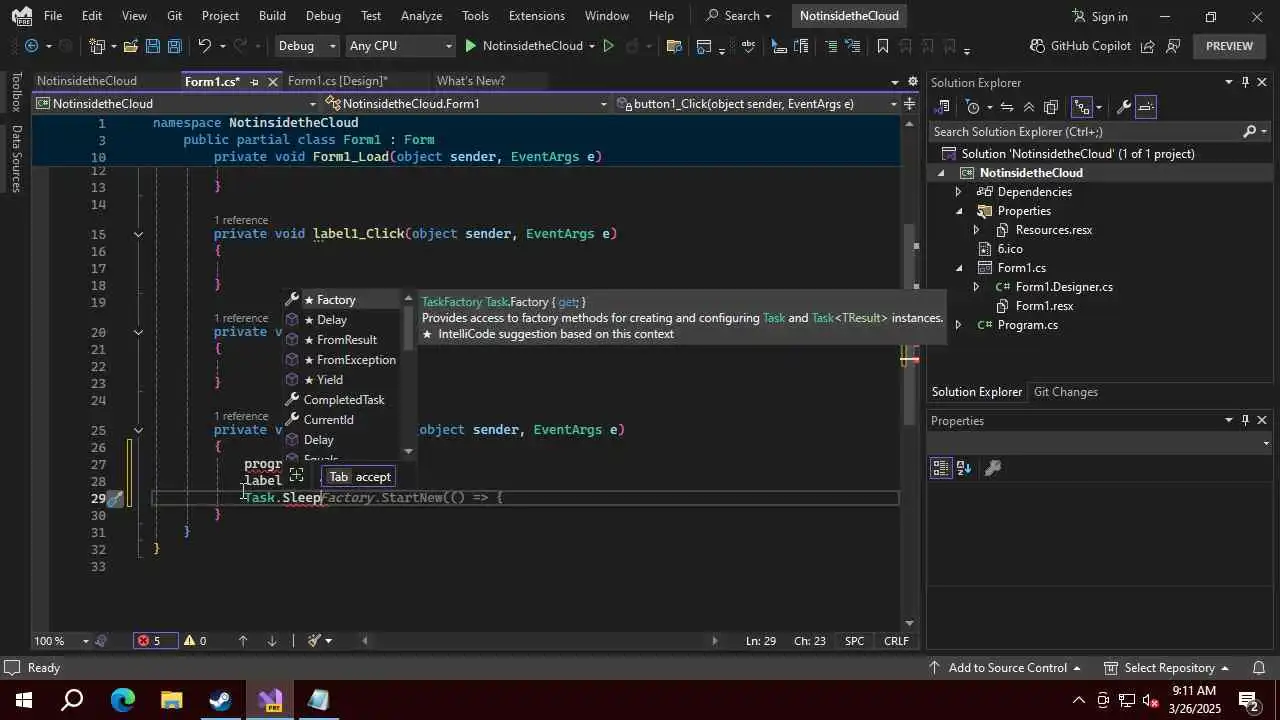Click the New Item toolbar icon

pos(97,46)
